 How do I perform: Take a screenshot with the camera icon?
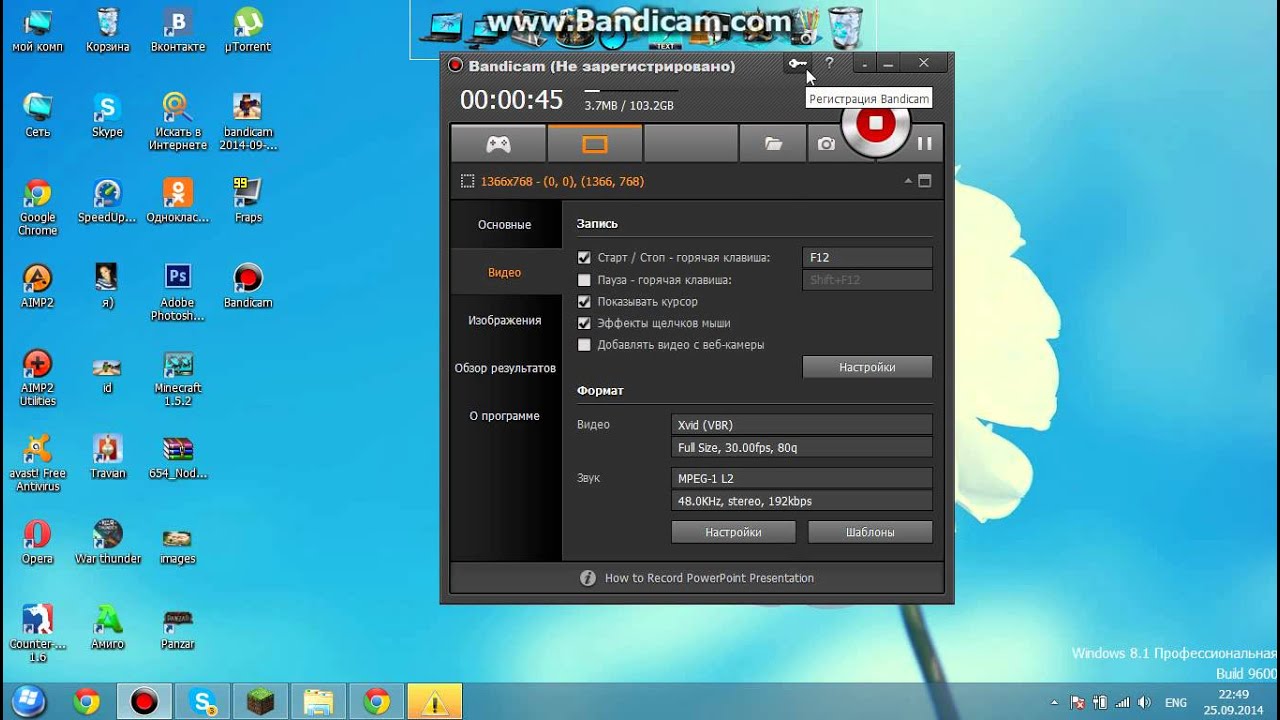coord(826,144)
